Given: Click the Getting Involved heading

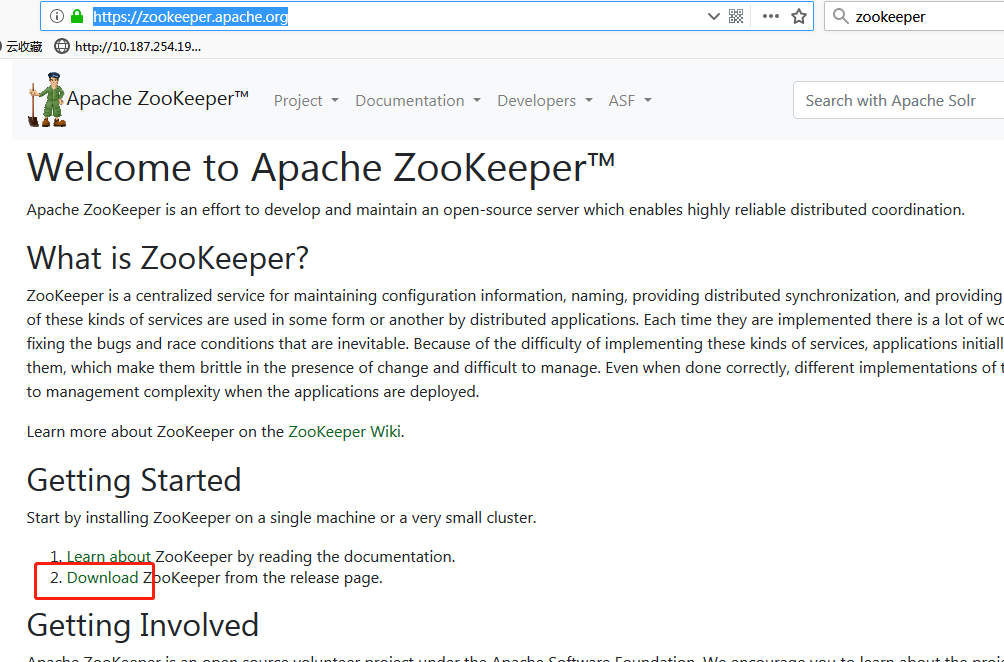Looking at the screenshot, I should 143,625.
